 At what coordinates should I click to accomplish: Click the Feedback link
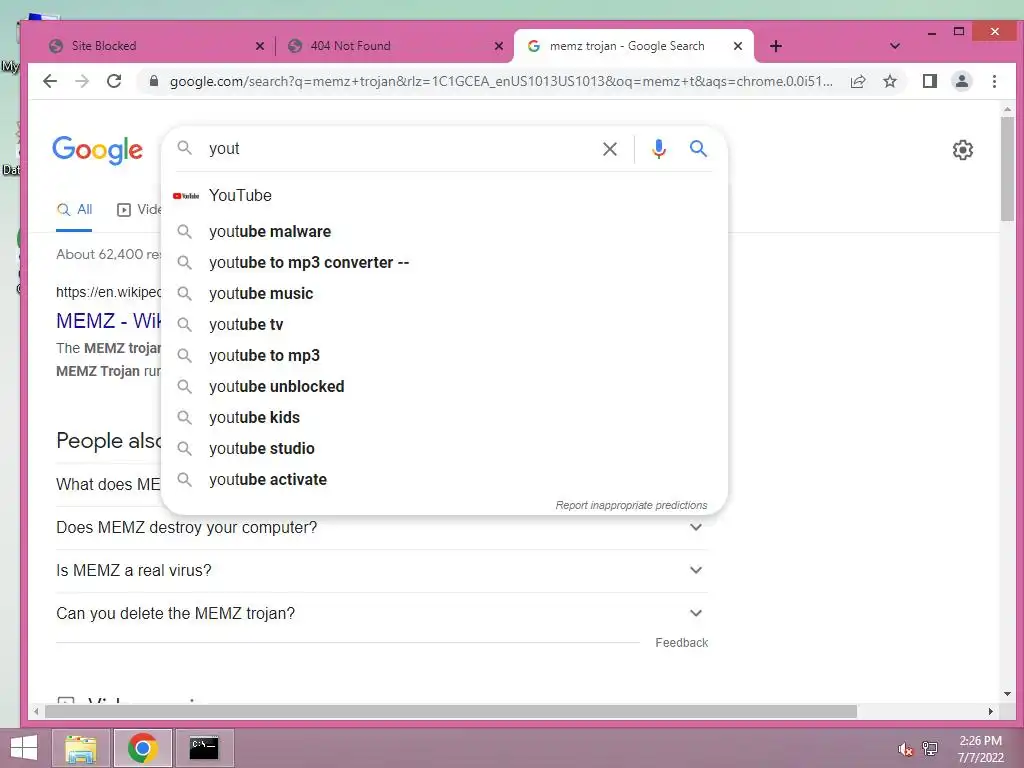click(x=681, y=643)
